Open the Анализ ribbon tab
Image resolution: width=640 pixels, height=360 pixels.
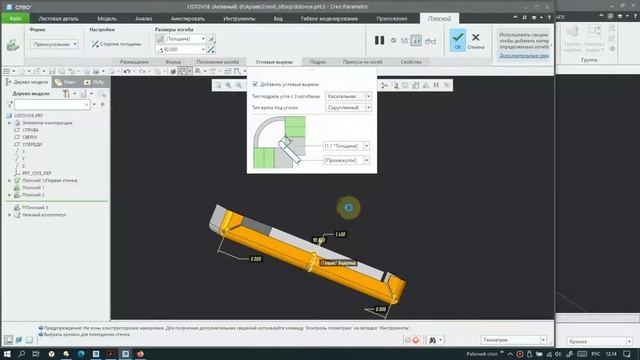(x=144, y=18)
